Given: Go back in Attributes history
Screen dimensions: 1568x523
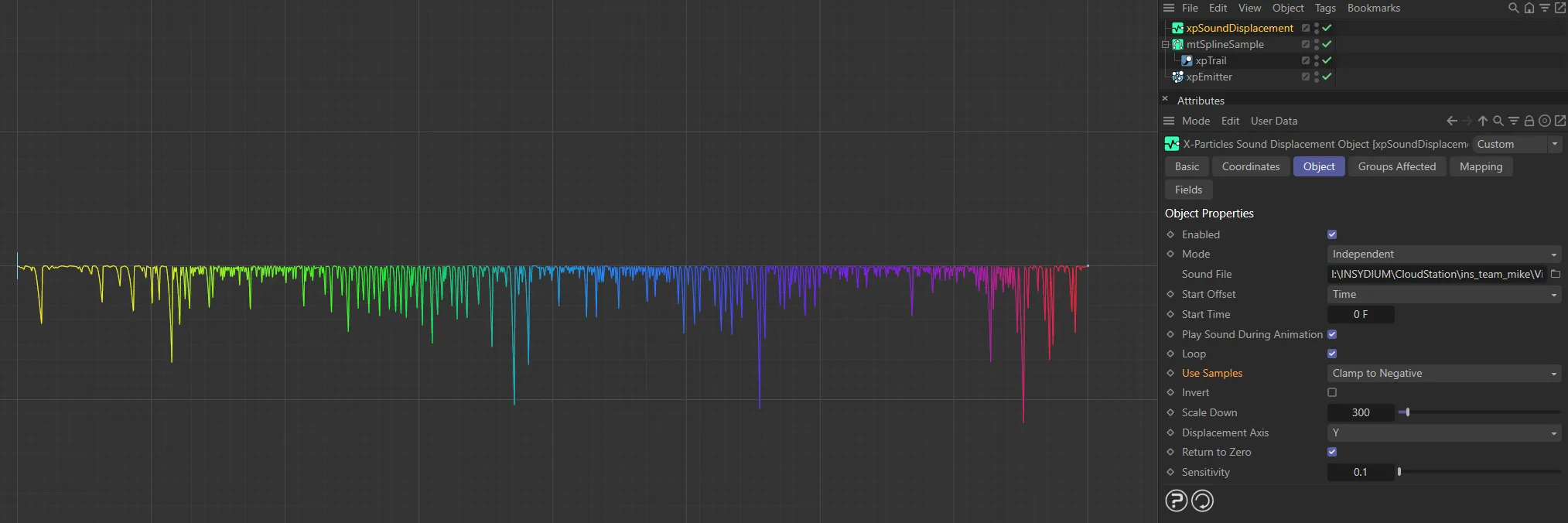Looking at the screenshot, I should [1452, 121].
